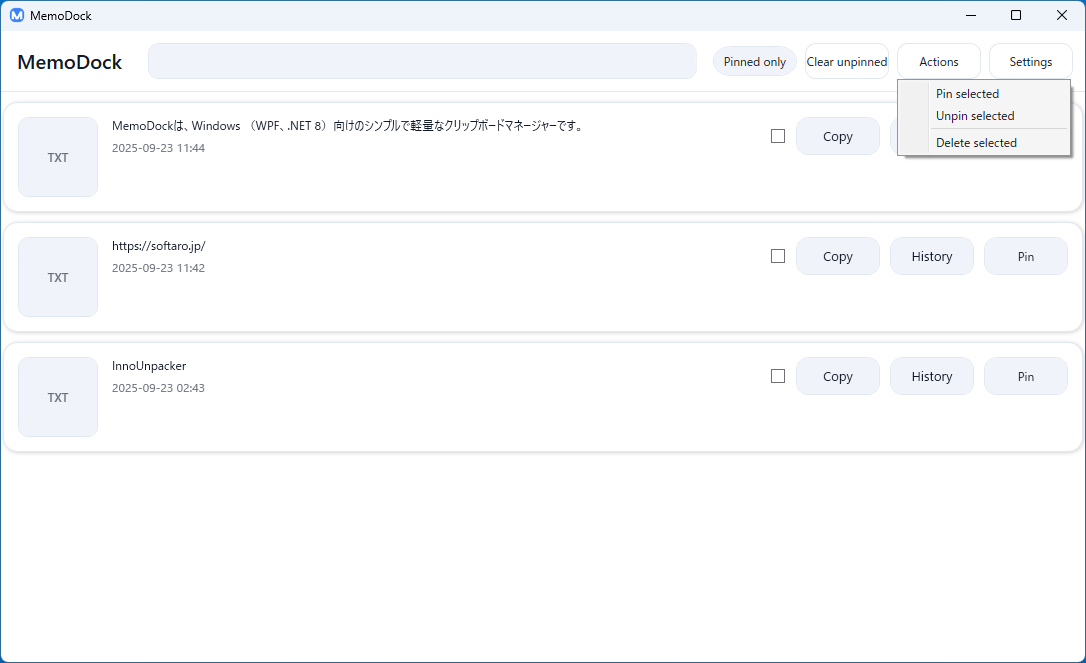Image resolution: width=1086 pixels, height=663 pixels.
Task: Close the MemoDock window
Action: (x=1062, y=15)
